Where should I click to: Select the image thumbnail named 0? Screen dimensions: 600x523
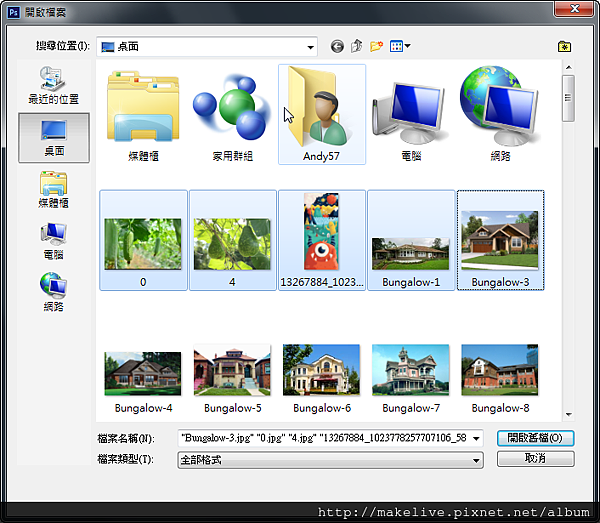(x=143, y=240)
